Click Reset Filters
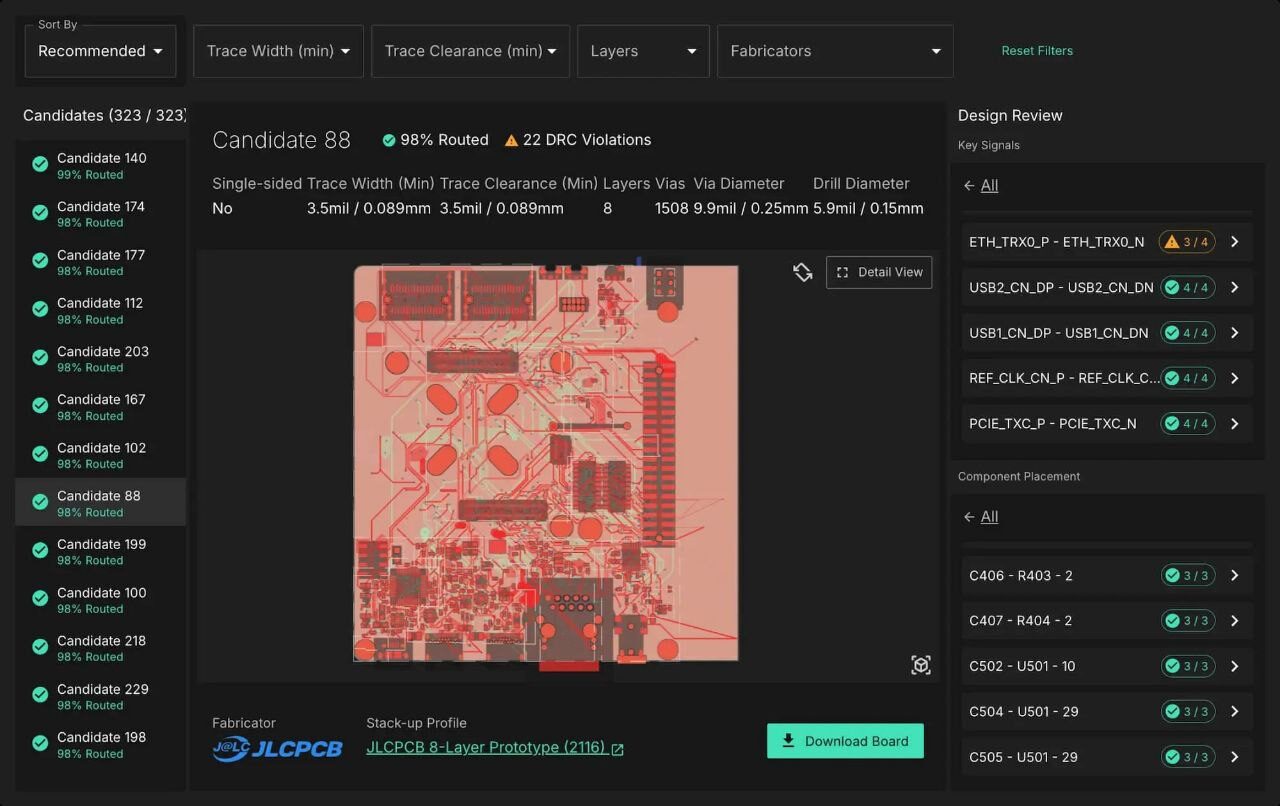1280x806 pixels. click(x=1037, y=51)
